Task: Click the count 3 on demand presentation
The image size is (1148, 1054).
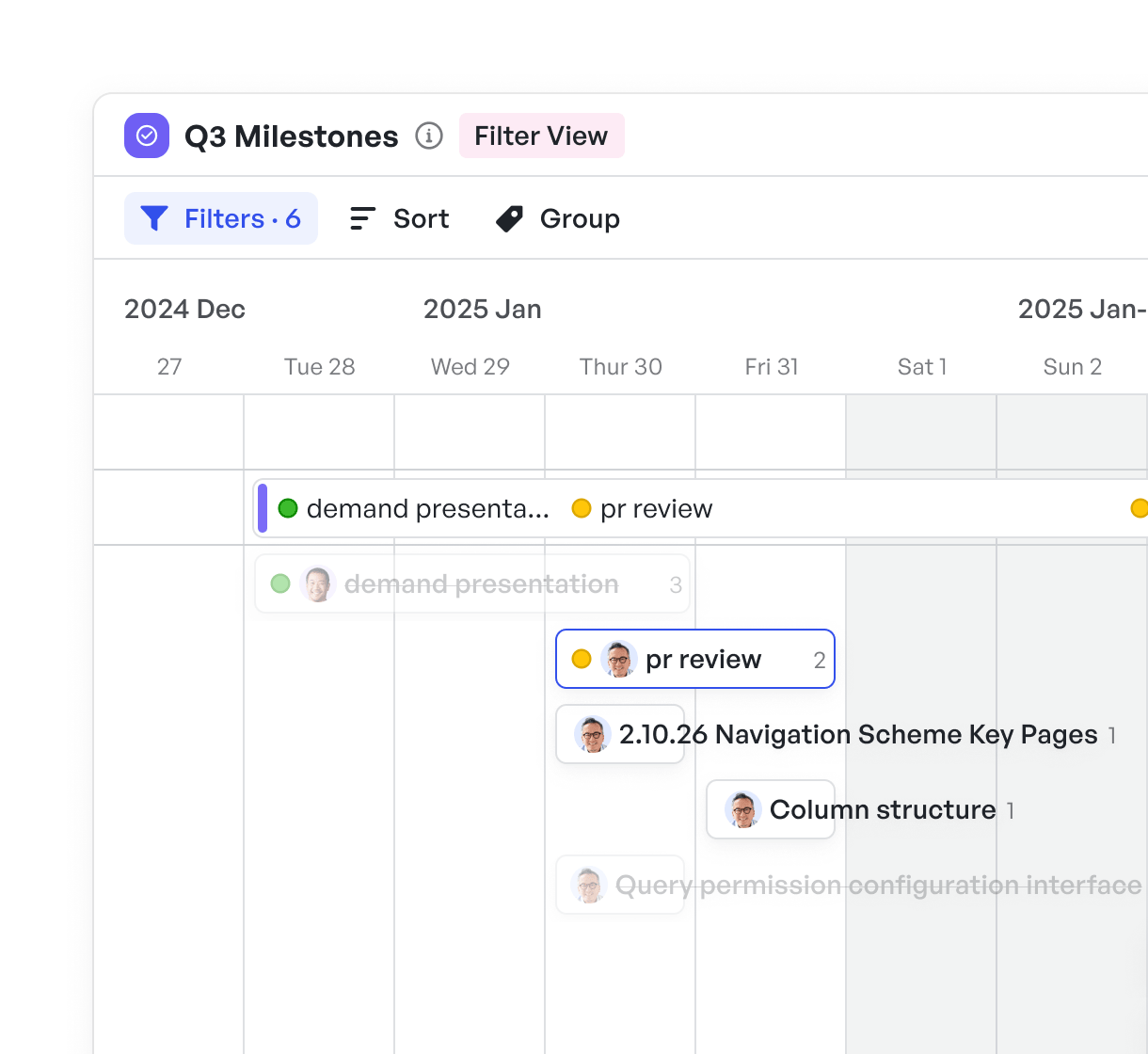Action: tap(676, 584)
